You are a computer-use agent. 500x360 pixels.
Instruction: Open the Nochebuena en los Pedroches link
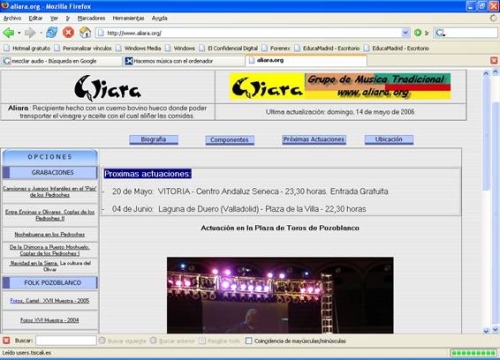(50, 234)
